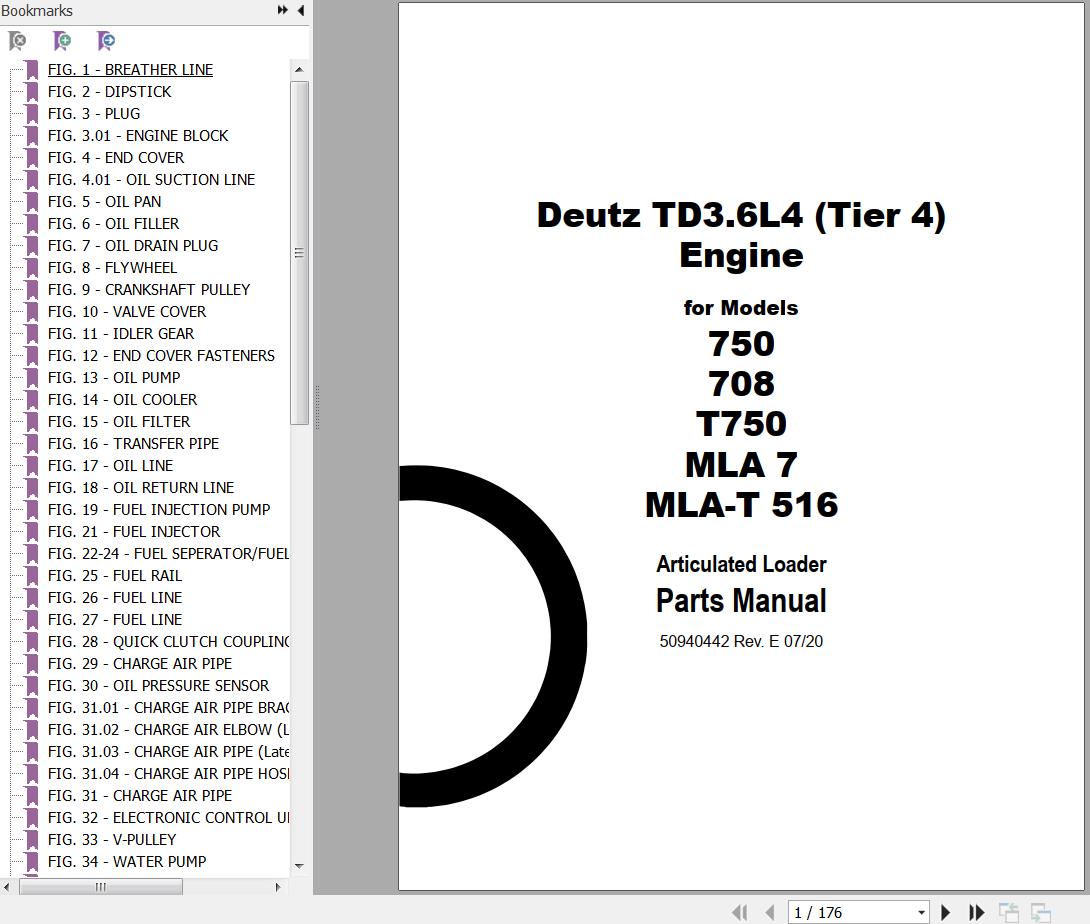Viewport: 1090px width, 924px height.
Task: Click the add new bookmark icon
Action: 62,41
